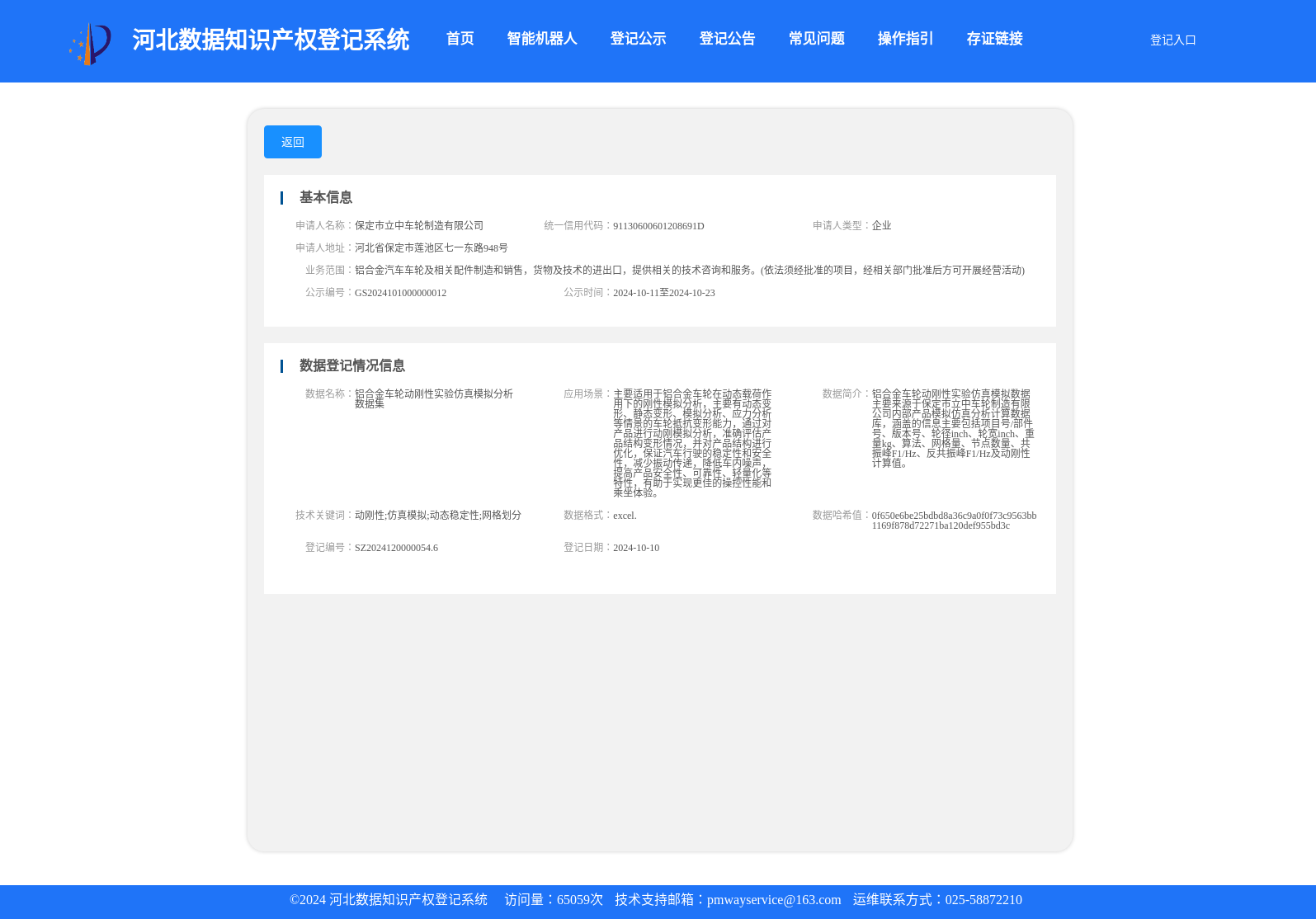Image resolution: width=1316 pixels, height=919 pixels.
Task: Select publicity period 2024-10-11至2024-10-23
Action: point(664,293)
